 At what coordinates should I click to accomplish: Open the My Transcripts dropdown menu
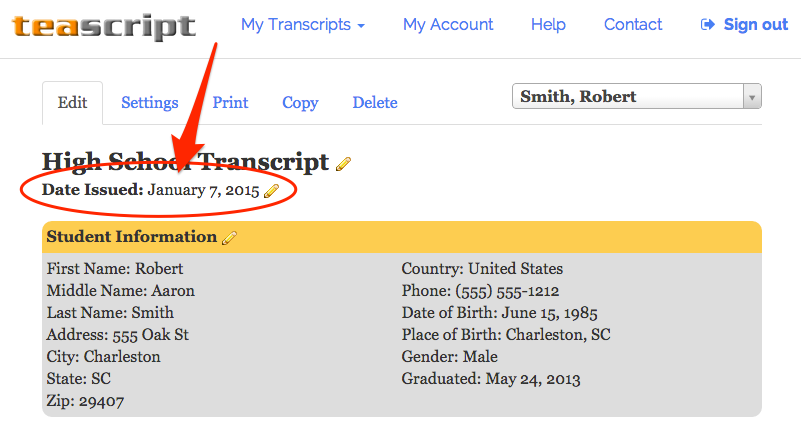(303, 25)
